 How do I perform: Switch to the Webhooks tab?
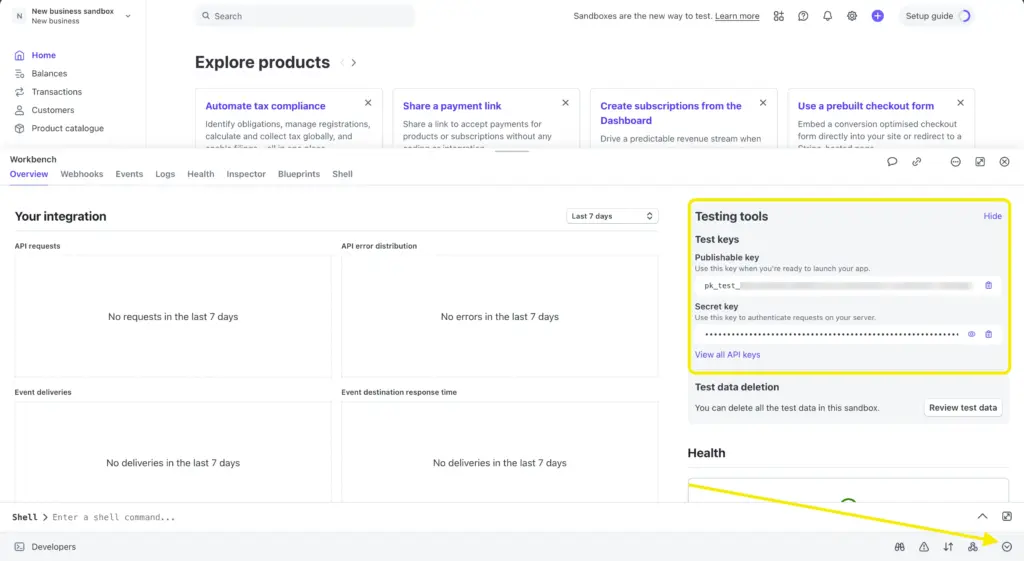pyautogui.click(x=82, y=174)
